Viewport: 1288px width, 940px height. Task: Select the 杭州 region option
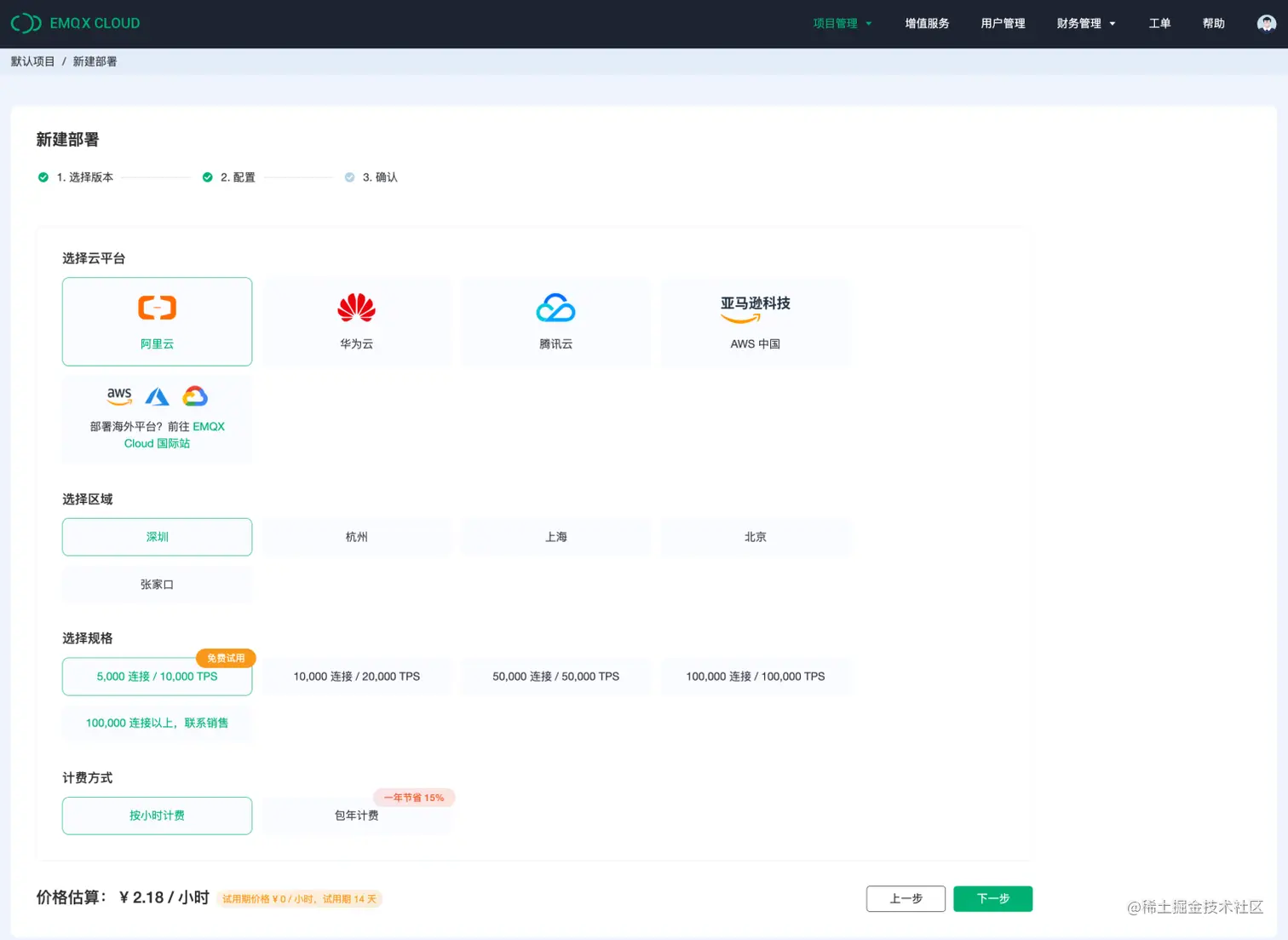(356, 537)
